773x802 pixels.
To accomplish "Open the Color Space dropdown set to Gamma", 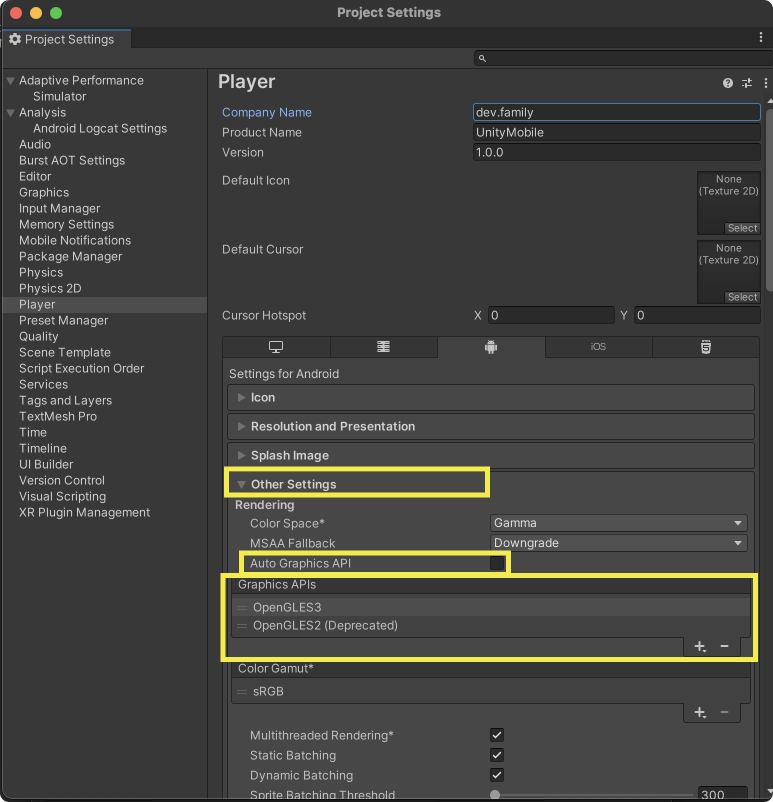I will [x=619, y=523].
